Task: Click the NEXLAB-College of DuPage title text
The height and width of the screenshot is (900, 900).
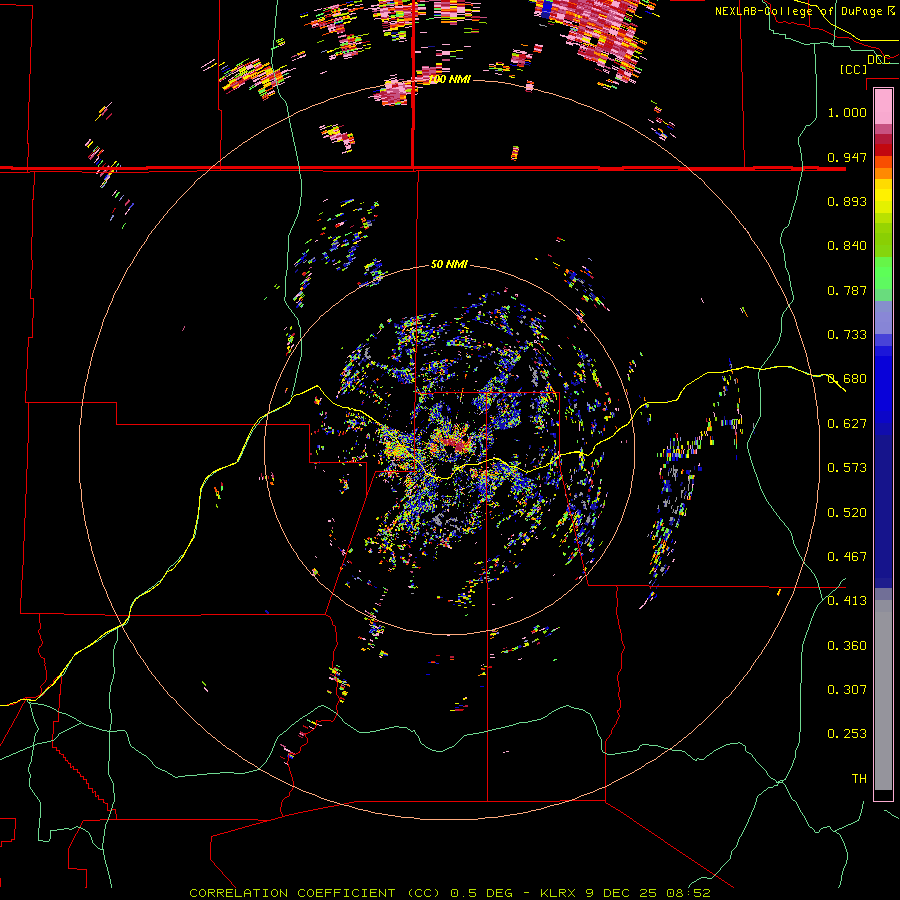Action: (798, 11)
